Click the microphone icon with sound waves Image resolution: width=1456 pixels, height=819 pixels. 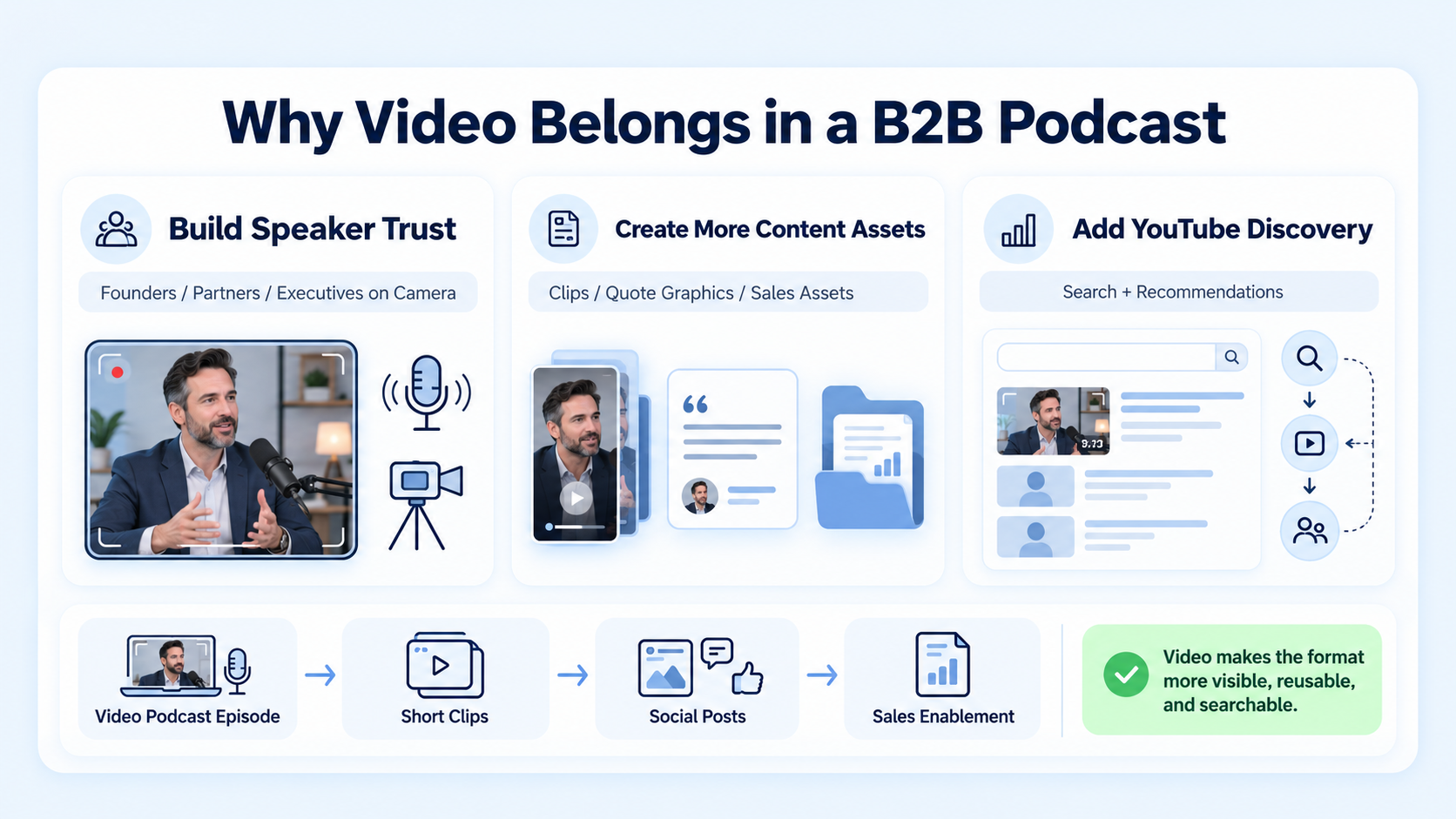pos(426,393)
